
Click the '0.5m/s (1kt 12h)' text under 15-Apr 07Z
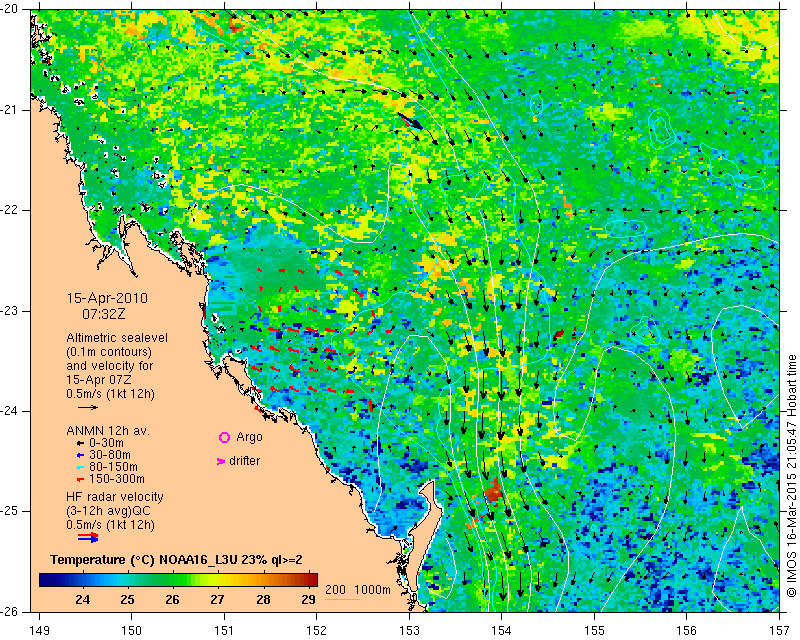110,394
